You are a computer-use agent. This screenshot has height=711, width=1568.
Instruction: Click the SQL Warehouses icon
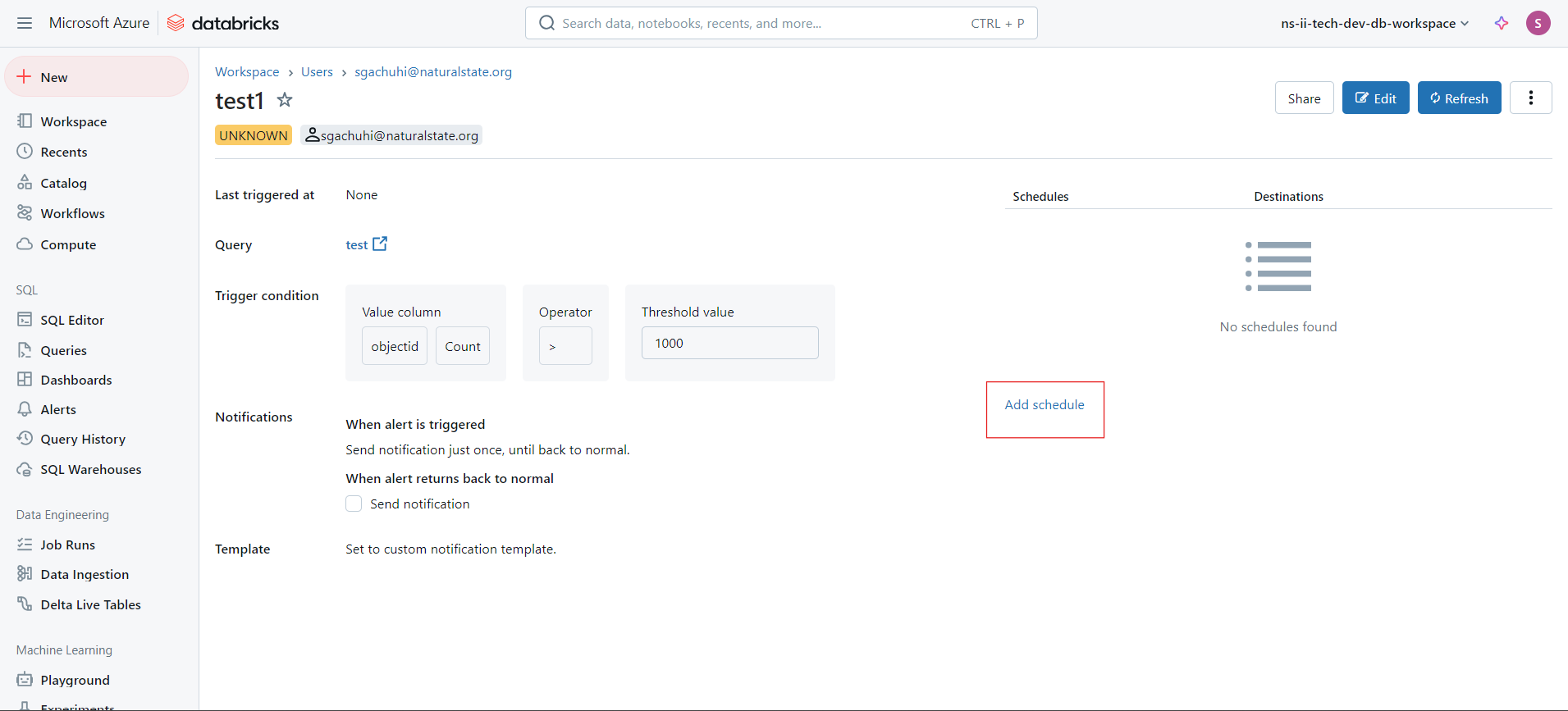point(25,469)
